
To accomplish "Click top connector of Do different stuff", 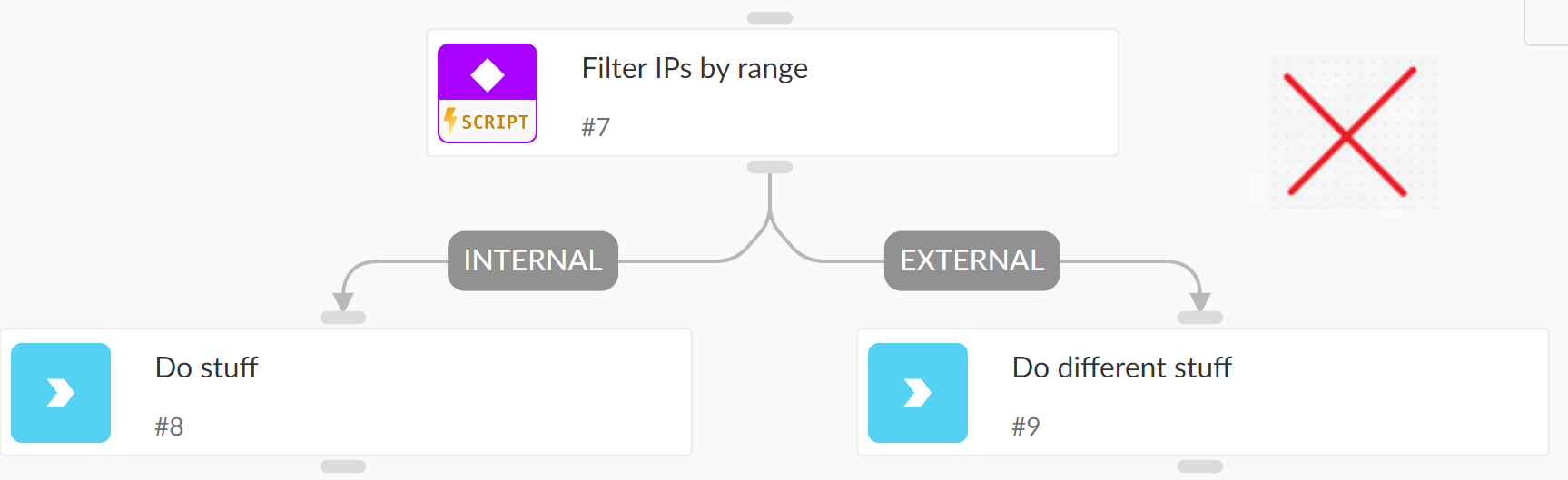I will pyautogui.click(x=1200, y=318).
